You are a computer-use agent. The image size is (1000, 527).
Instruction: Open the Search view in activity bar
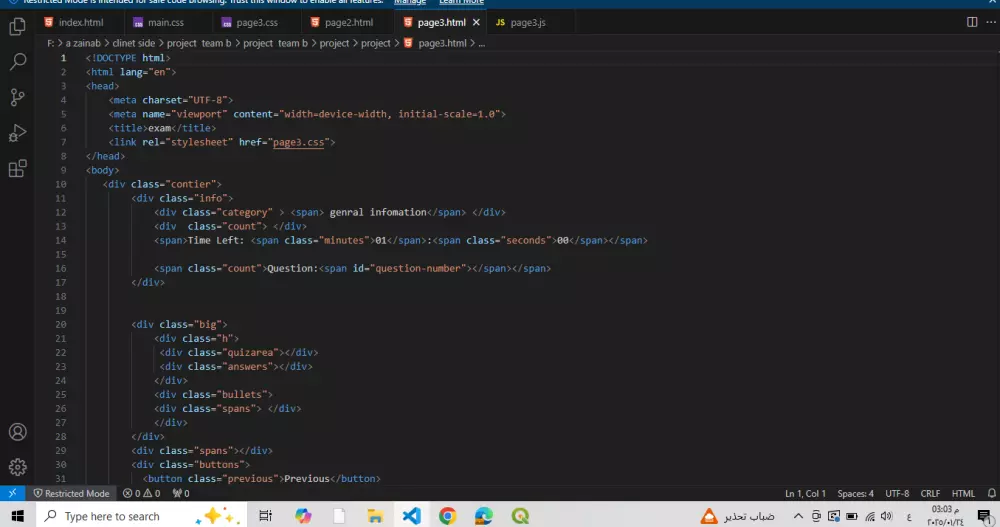(17, 62)
